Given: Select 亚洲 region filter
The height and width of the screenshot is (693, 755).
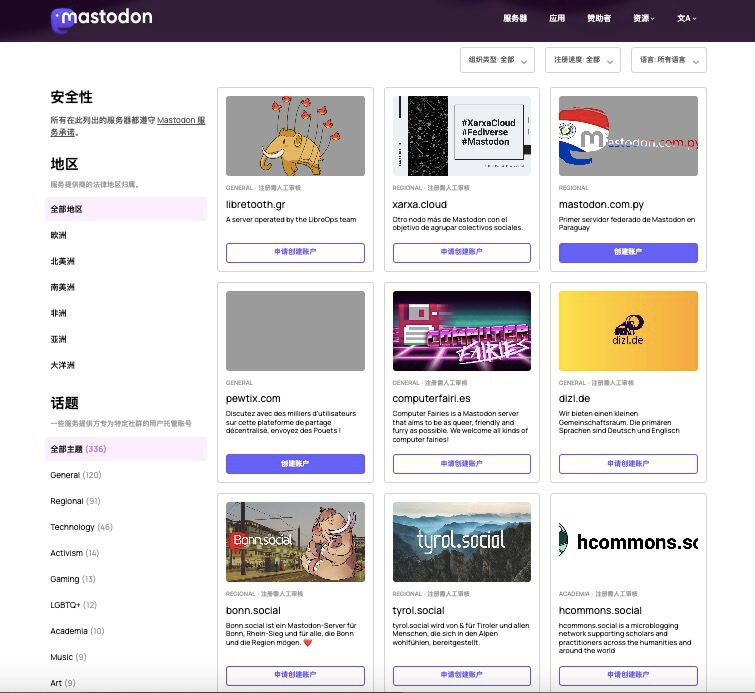Looking at the screenshot, I should 126,339.
